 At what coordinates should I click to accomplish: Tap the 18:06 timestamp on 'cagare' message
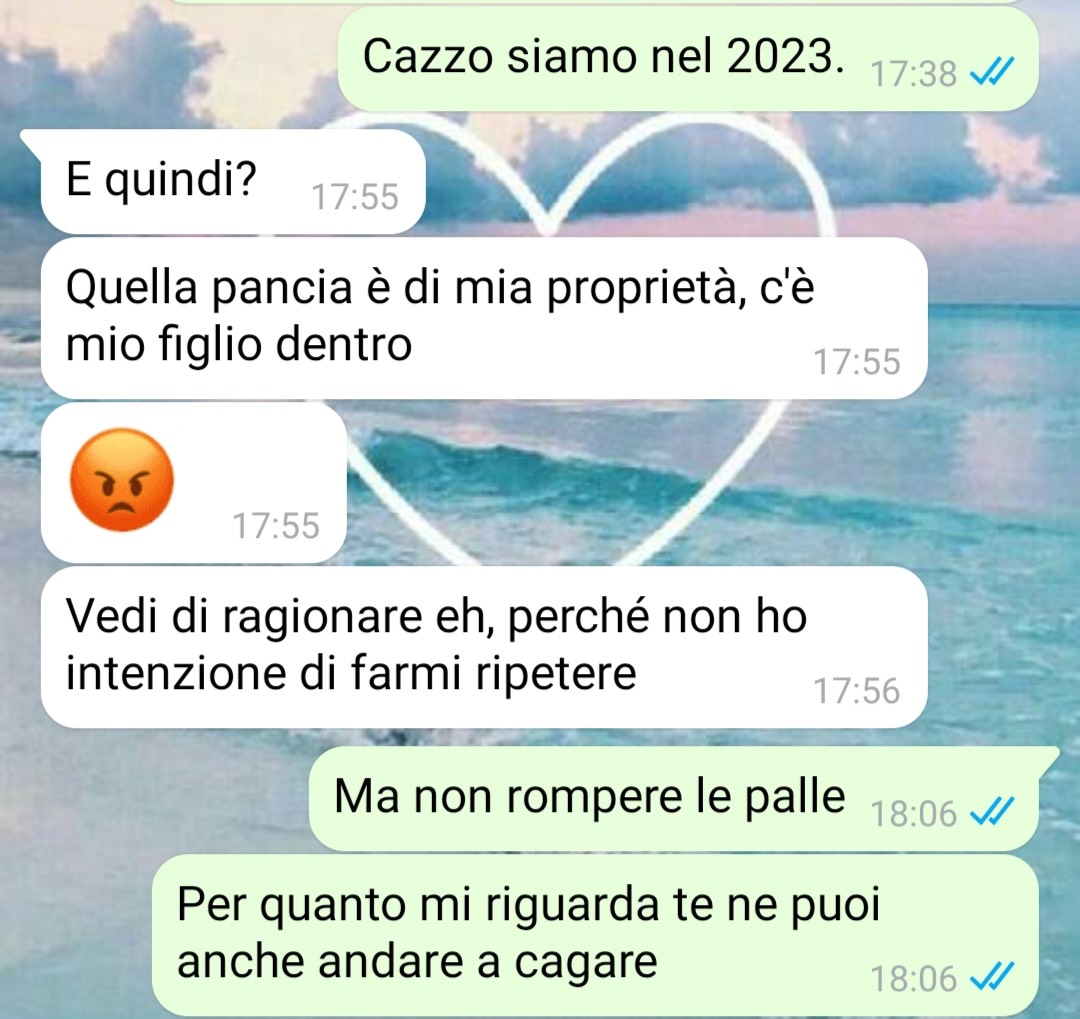914,979
